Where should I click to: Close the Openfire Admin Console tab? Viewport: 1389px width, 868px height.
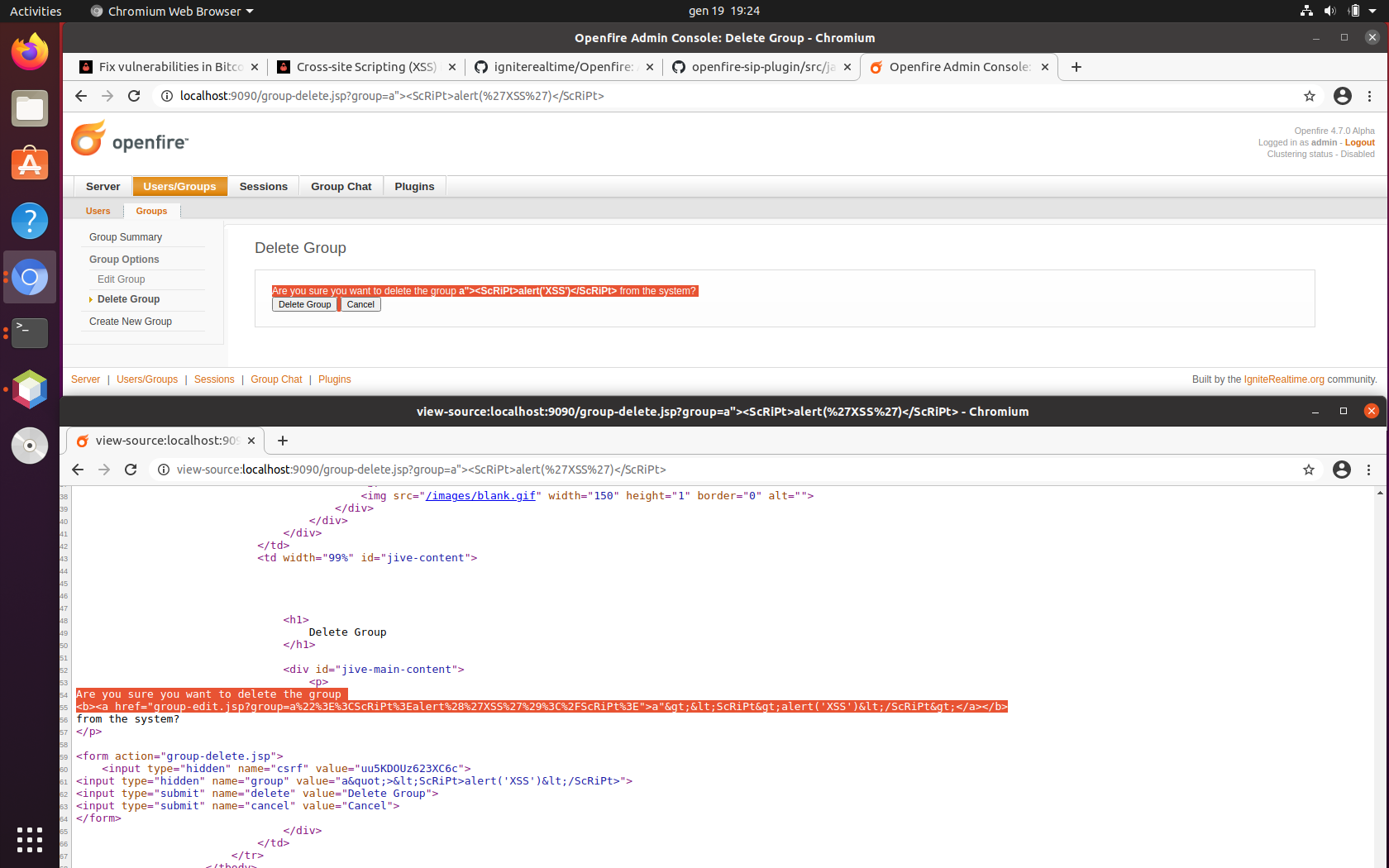point(1045,67)
